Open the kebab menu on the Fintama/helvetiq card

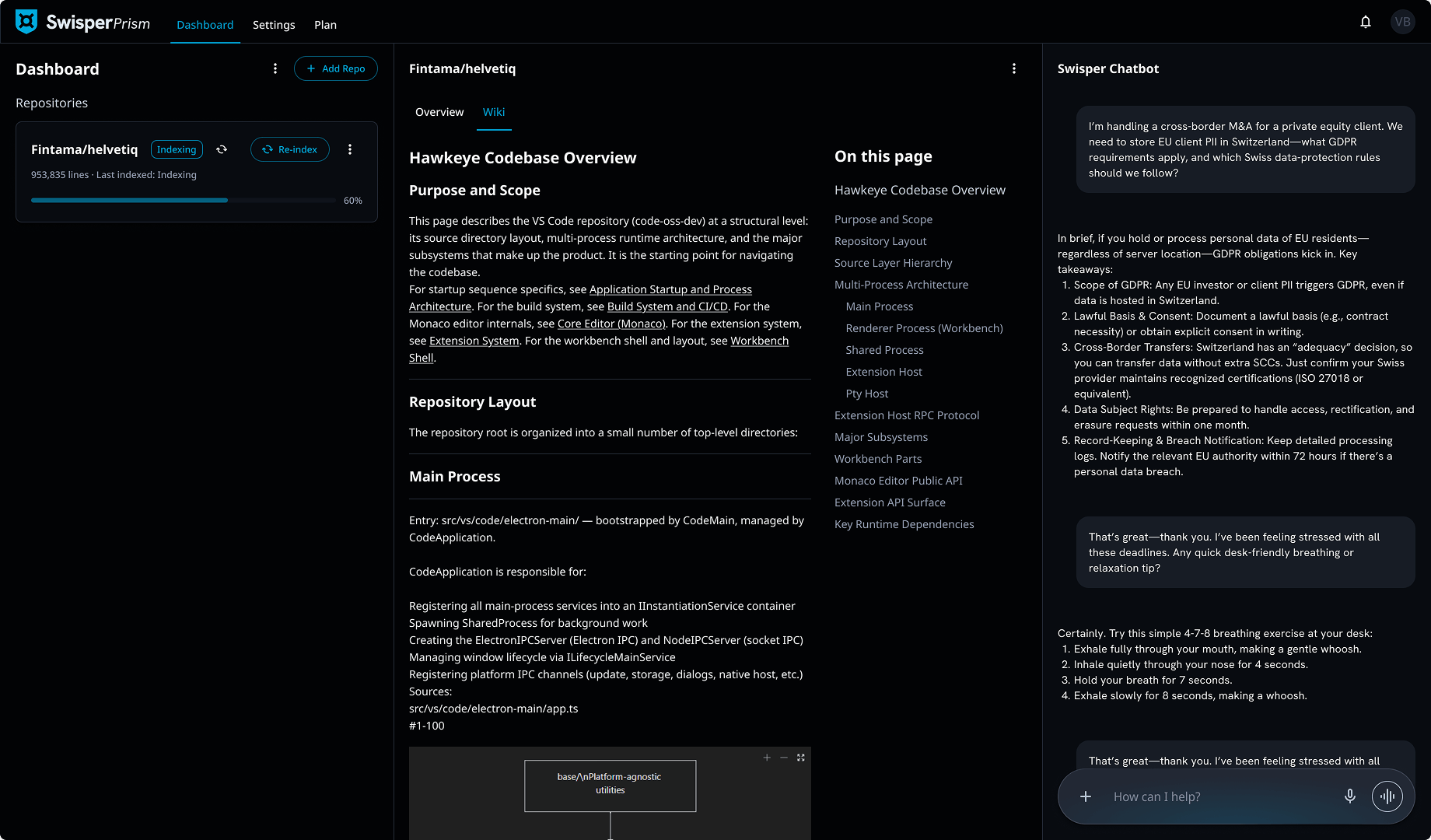350,149
